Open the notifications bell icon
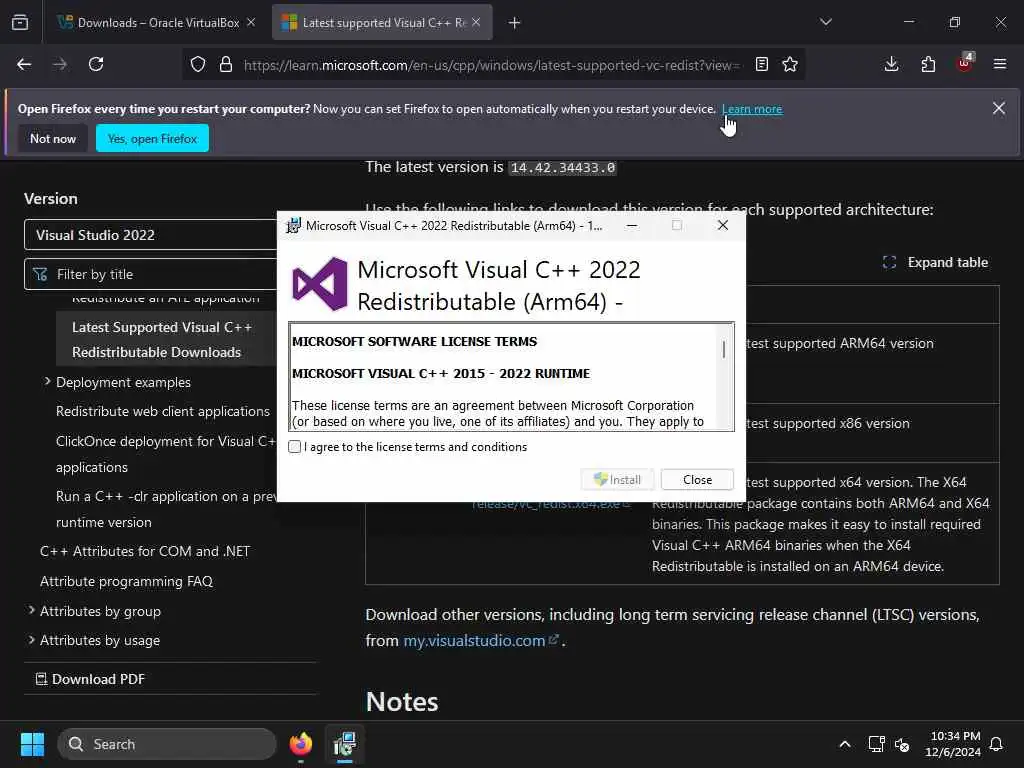Image resolution: width=1024 pixels, height=768 pixels. [996, 744]
